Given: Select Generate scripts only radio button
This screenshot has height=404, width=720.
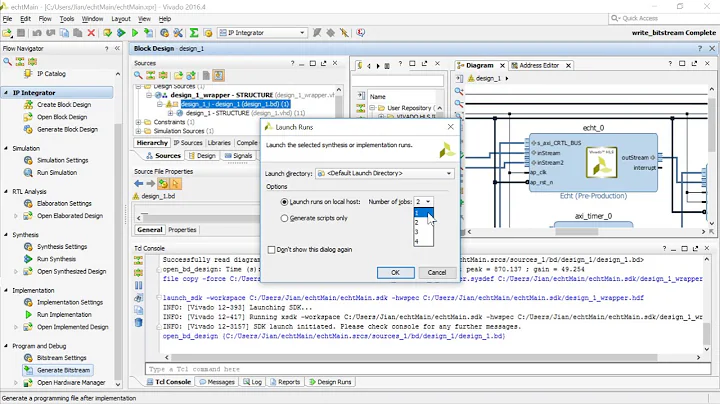Looking at the screenshot, I should point(284,219).
